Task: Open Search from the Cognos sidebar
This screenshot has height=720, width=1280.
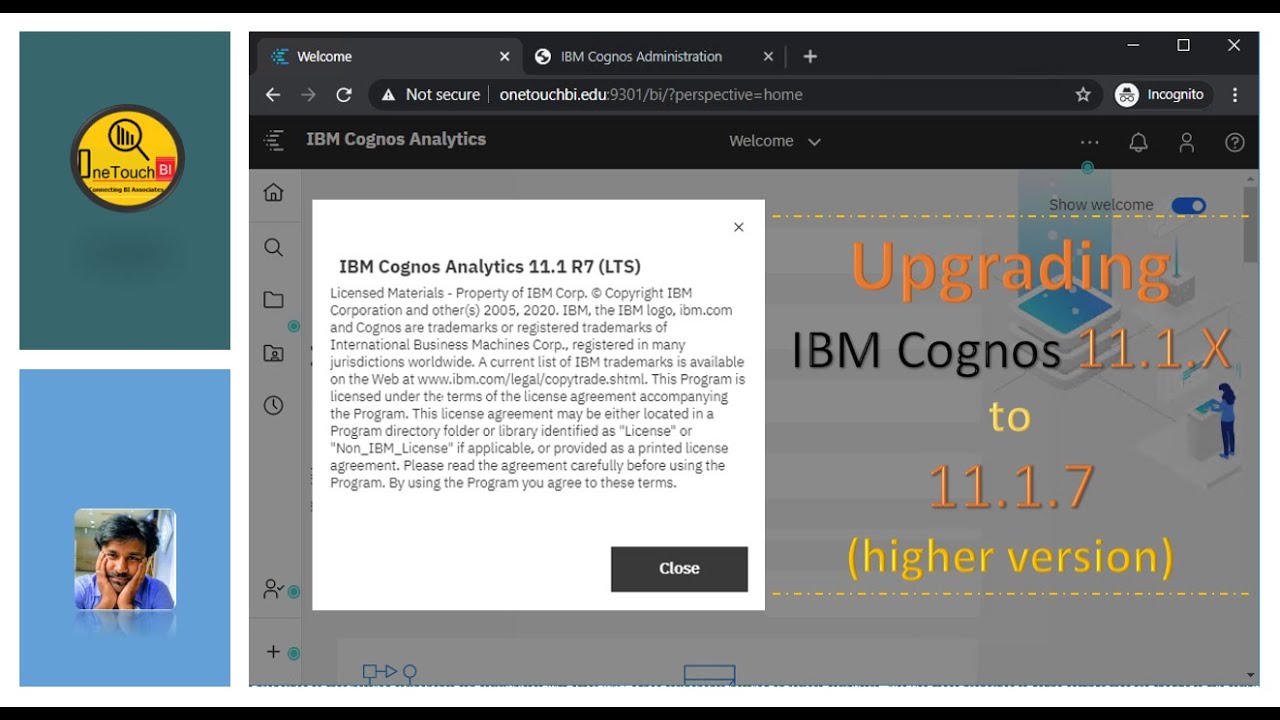Action: tap(273, 247)
